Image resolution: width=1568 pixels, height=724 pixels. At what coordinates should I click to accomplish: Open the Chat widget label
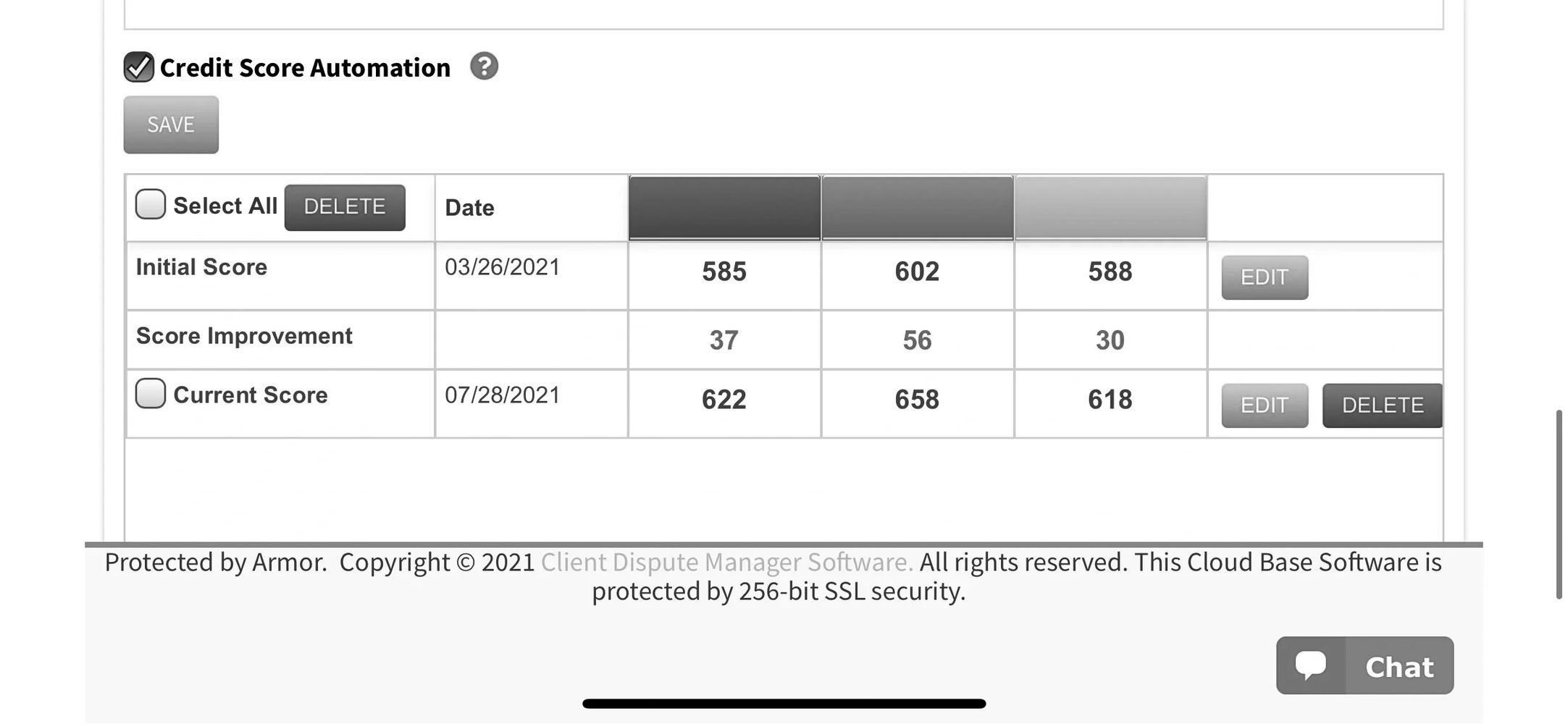pyautogui.click(x=1399, y=667)
